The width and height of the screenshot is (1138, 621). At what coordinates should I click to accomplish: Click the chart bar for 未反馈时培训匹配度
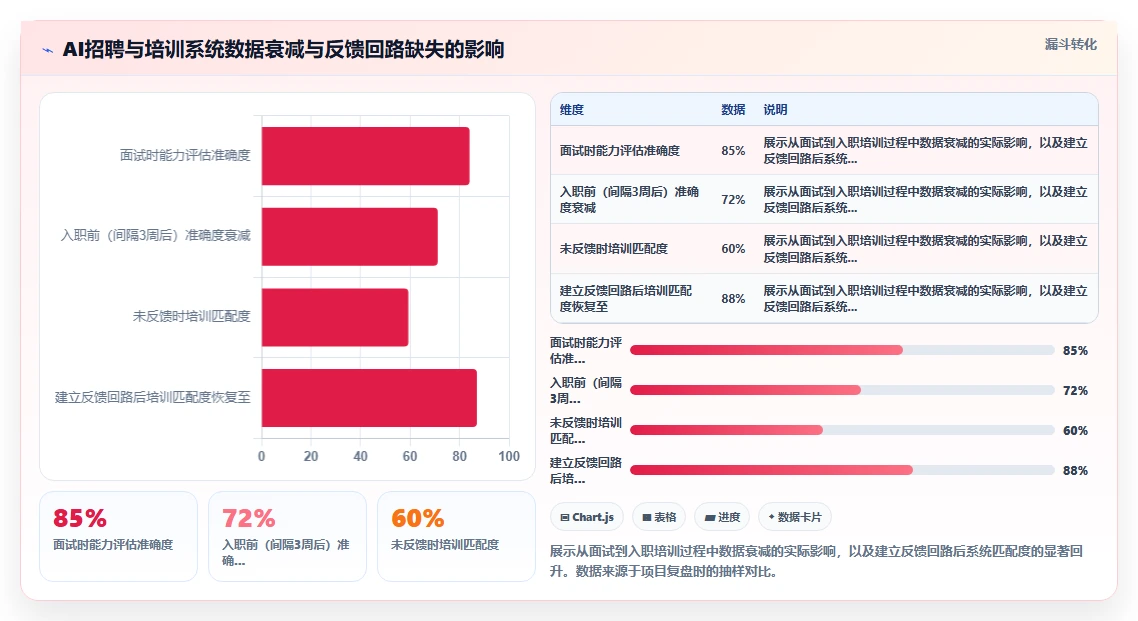pos(335,317)
